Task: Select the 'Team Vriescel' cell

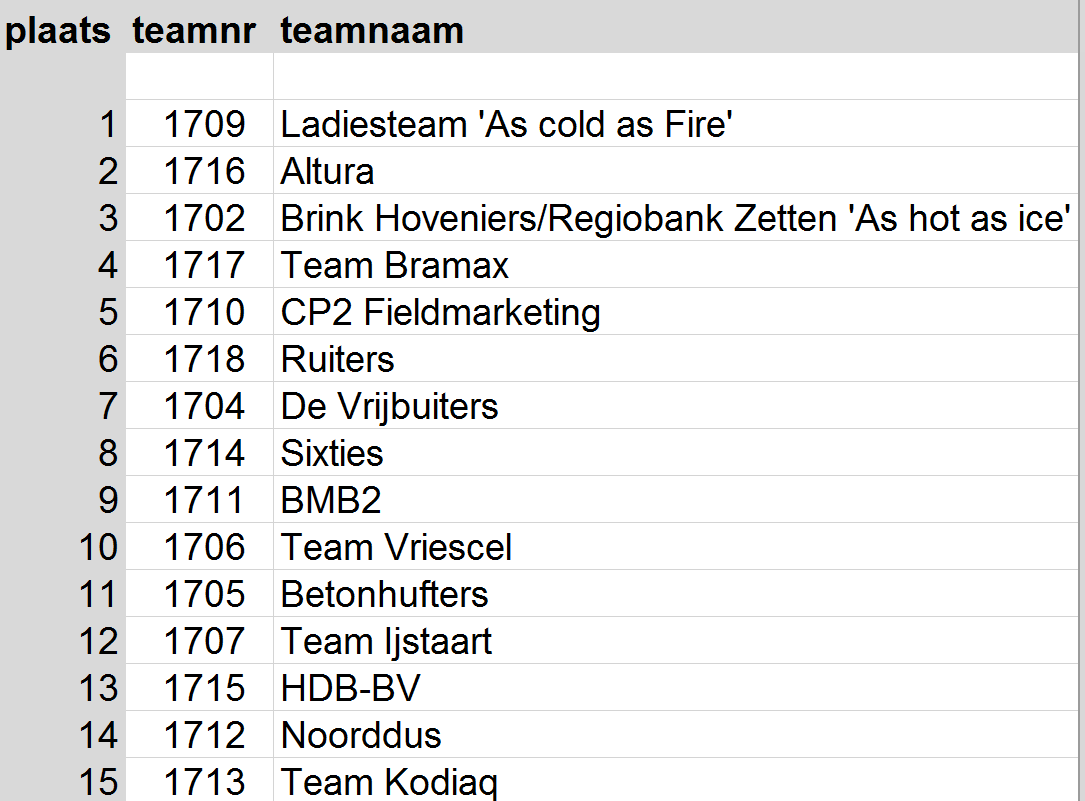Action: point(396,547)
